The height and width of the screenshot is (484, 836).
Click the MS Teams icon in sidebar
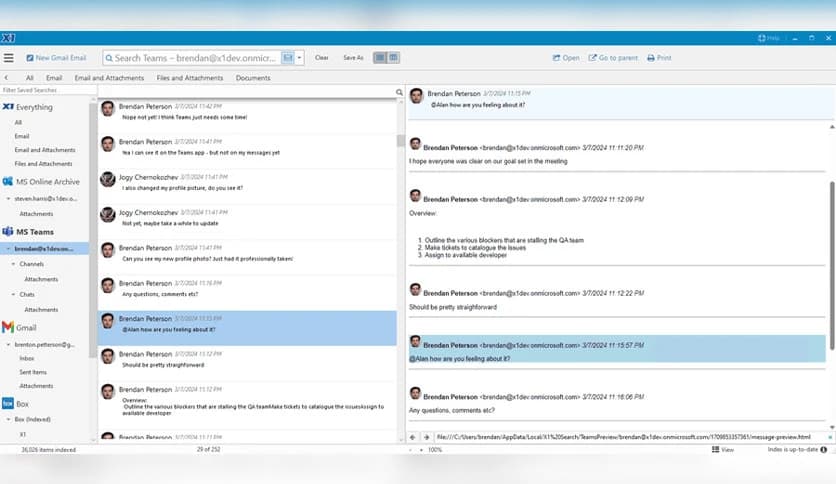[x=7, y=231]
